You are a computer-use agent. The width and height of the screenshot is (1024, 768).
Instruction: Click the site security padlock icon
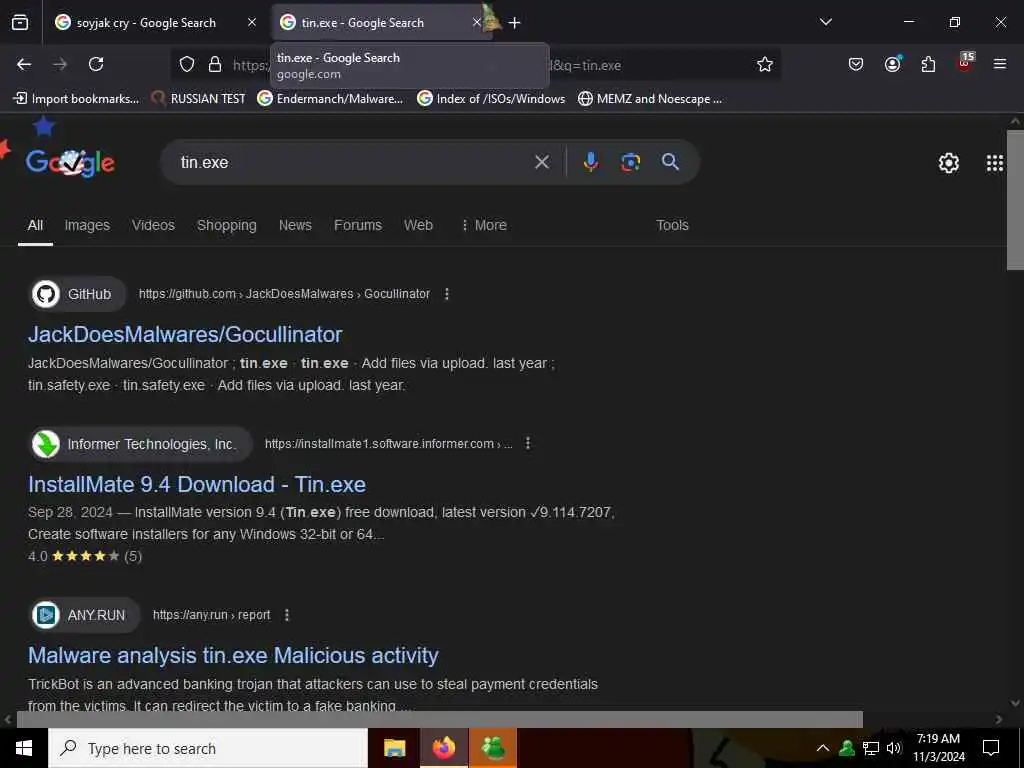215,64
